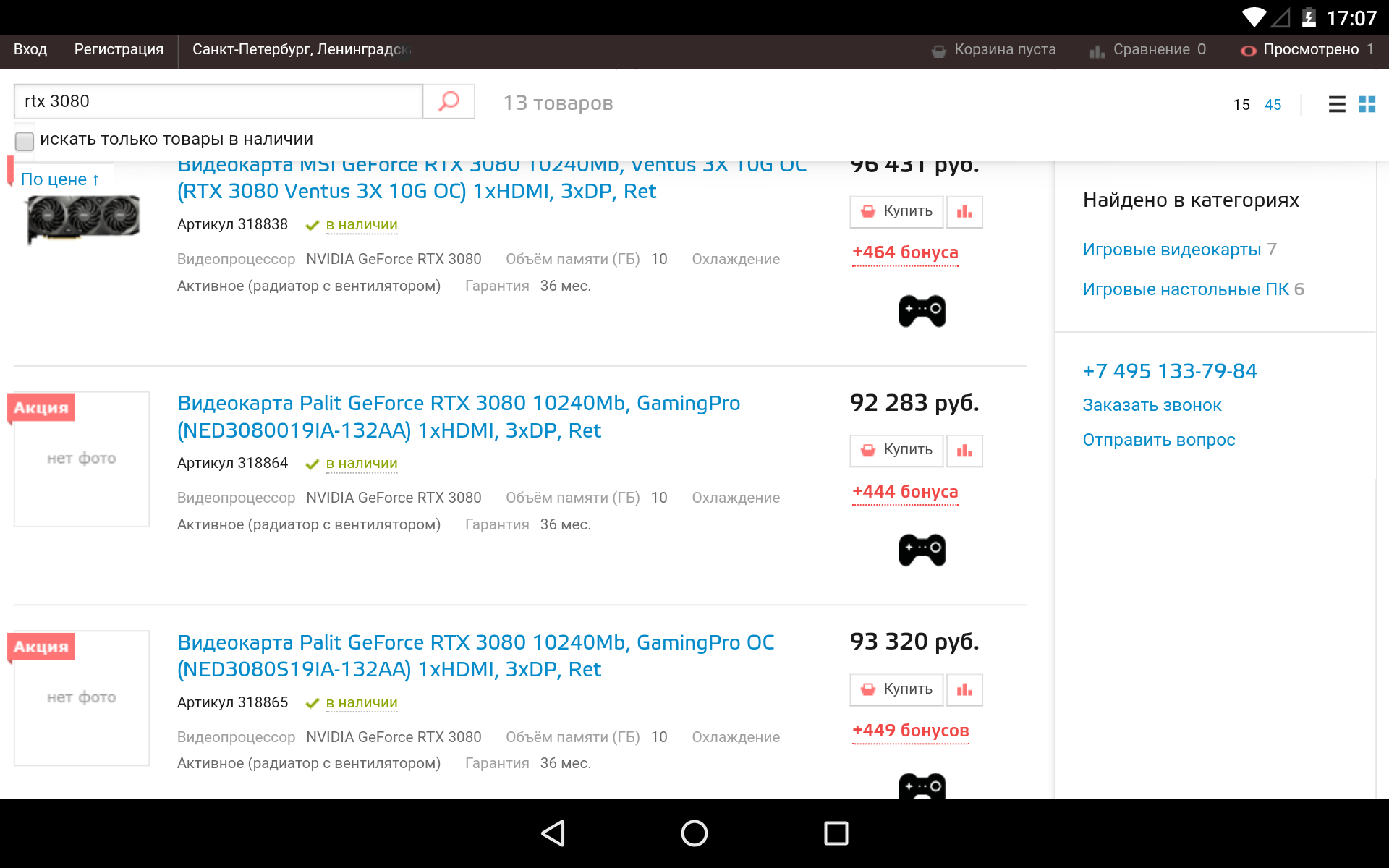Switch to grid view layout
1389x868 pixels.
coord(1367,105)
